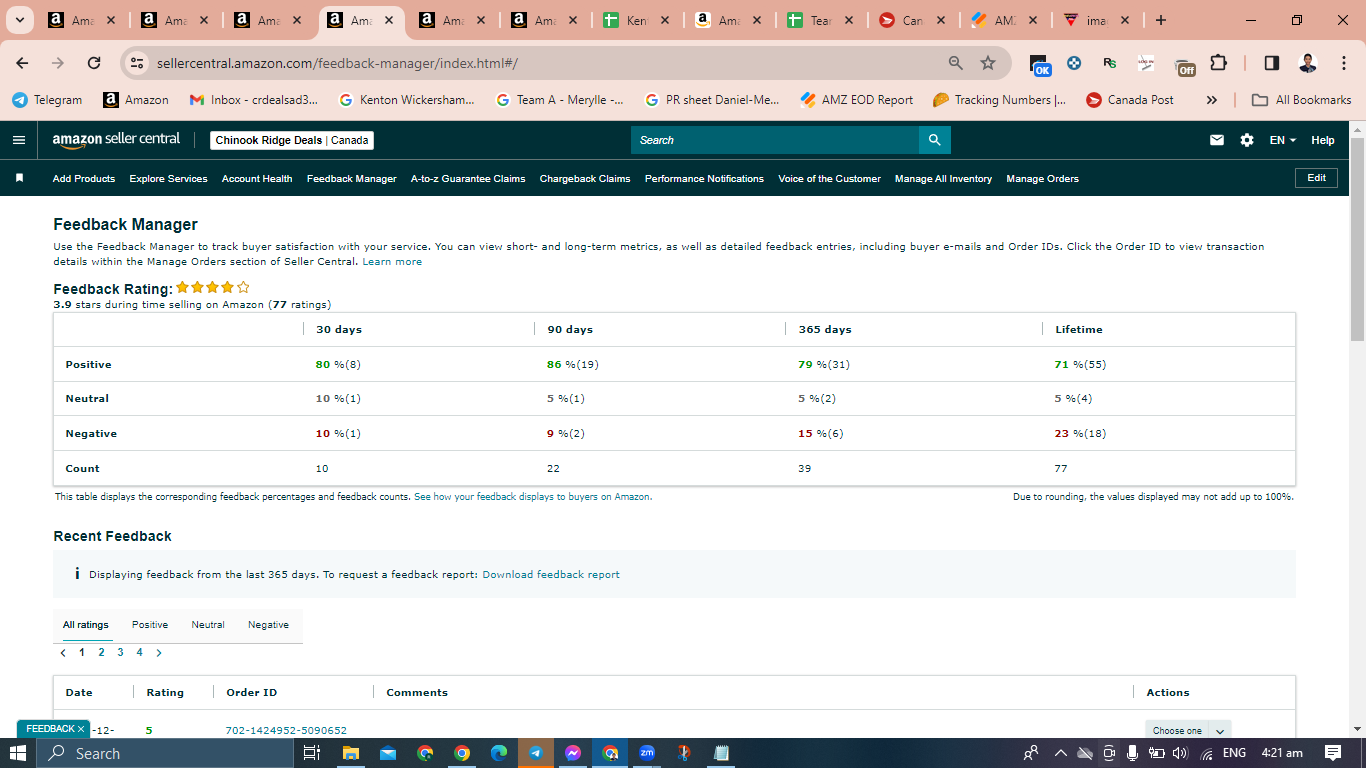Click the Edit button in the nav bar

1316,178
